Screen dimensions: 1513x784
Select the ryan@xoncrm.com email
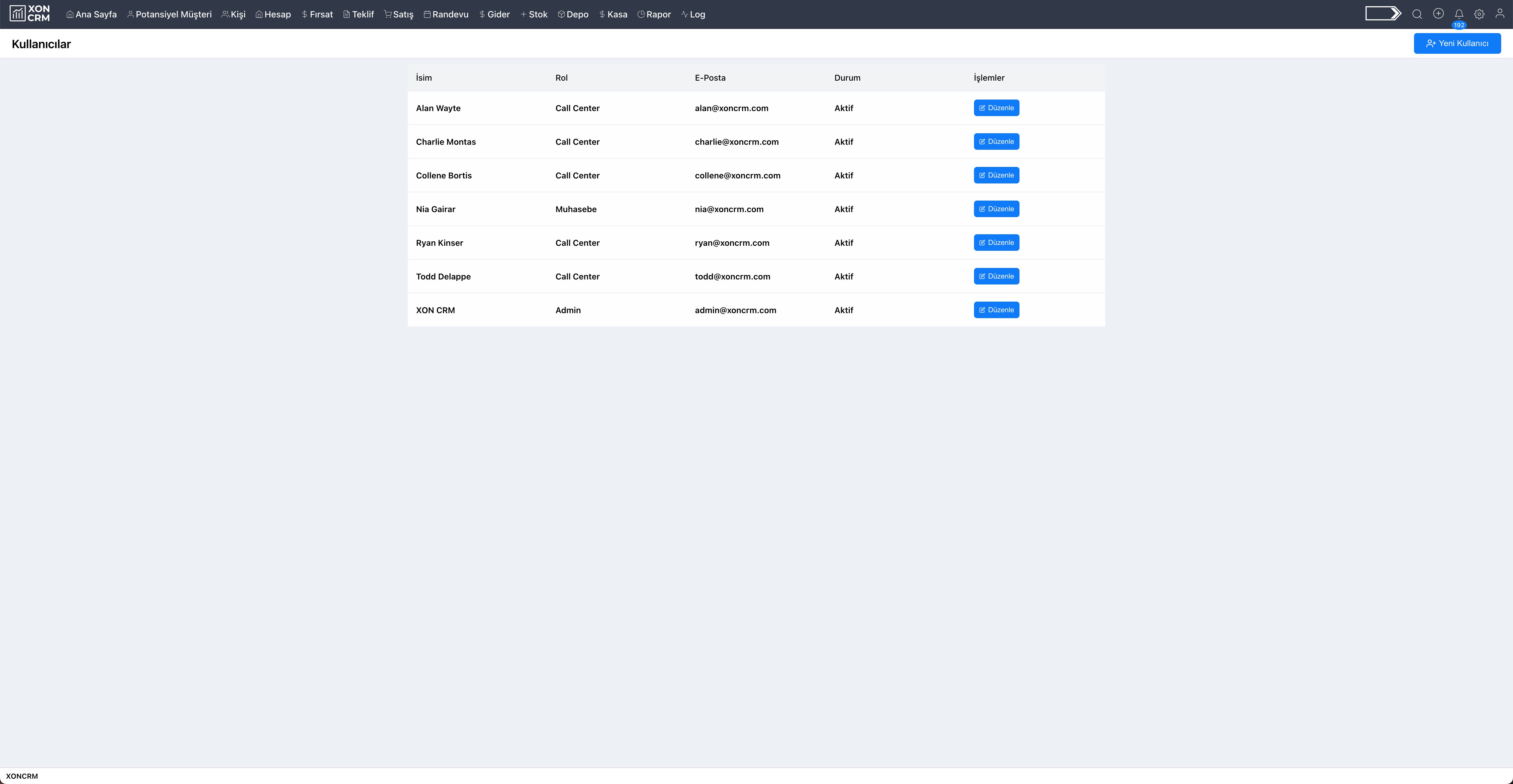(732, 243)
